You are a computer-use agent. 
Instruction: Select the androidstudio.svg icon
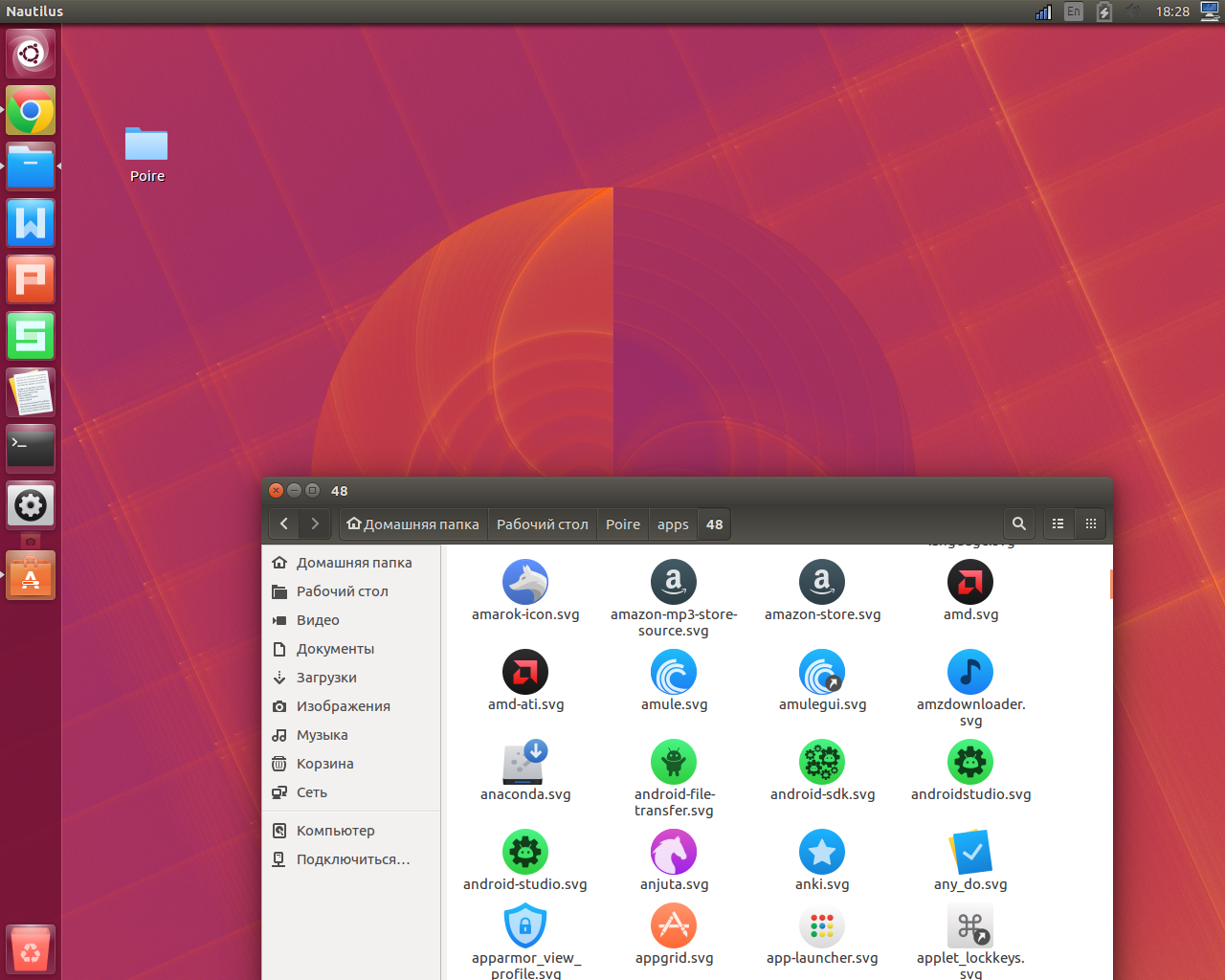coord(970,762)
